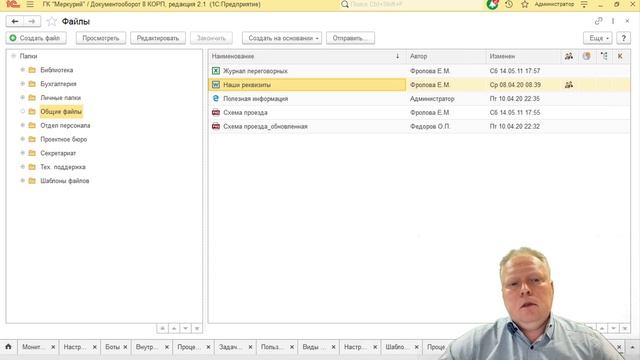Expand the Шаблоны файлов folder
Viewport: 640px width, 360px height.
point(22,181)
